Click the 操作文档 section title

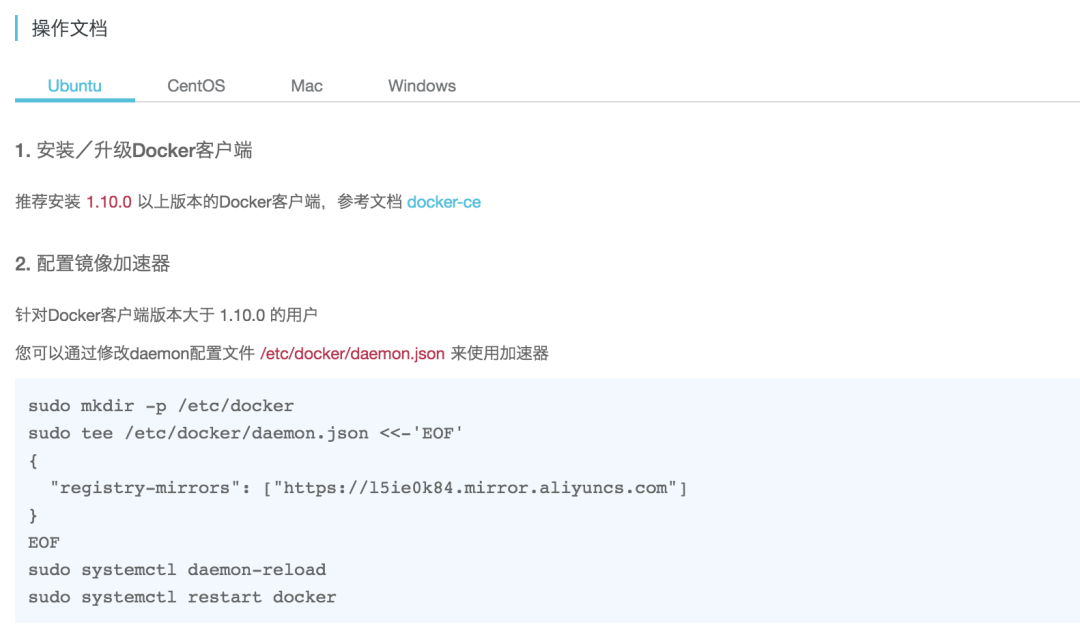pos(70,28)
